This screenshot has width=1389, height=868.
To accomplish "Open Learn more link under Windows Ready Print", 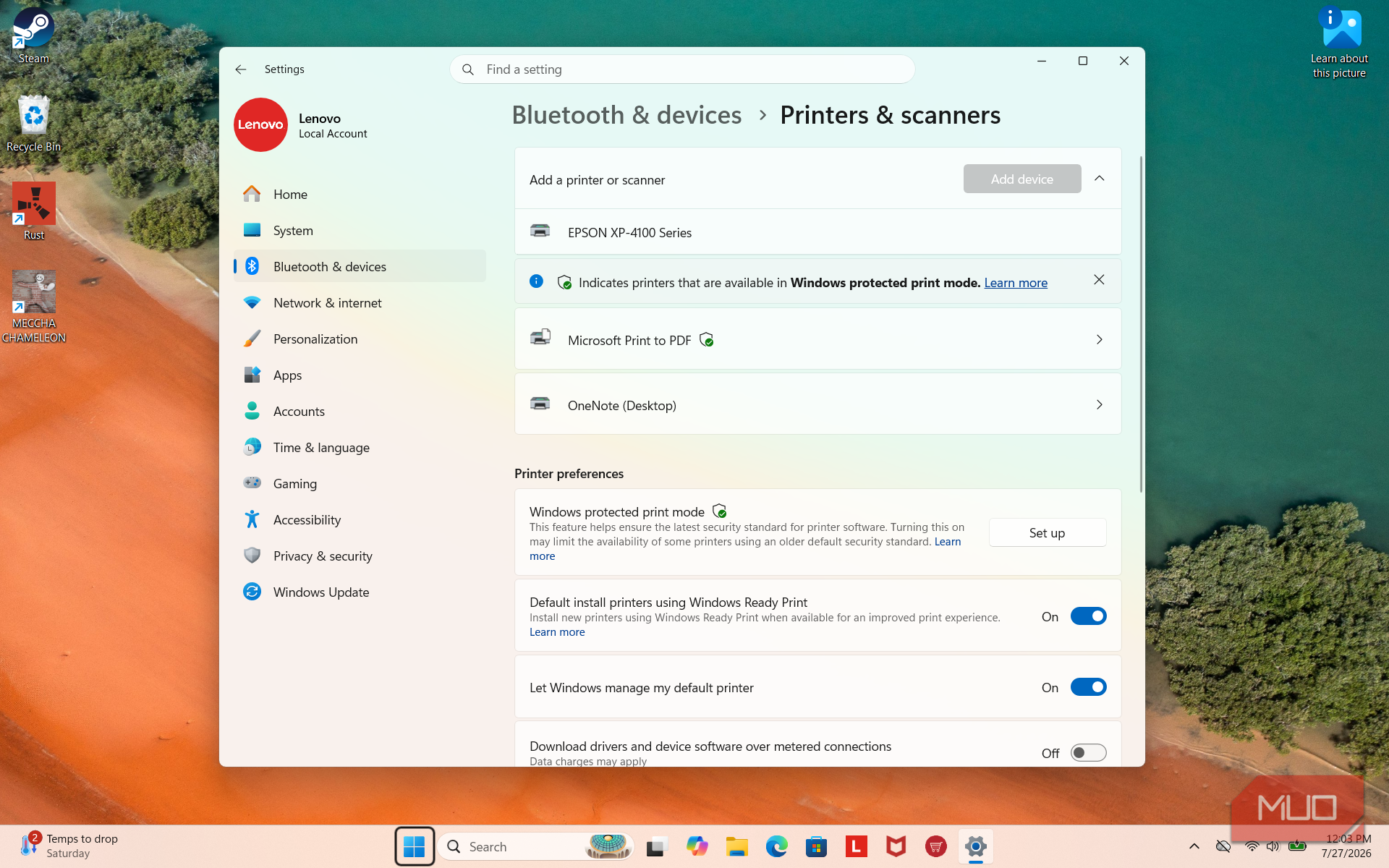I will 557,631.
